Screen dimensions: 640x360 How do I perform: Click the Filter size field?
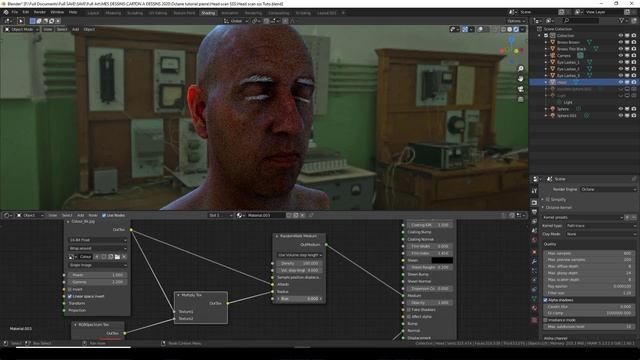[x=589, y=293]
